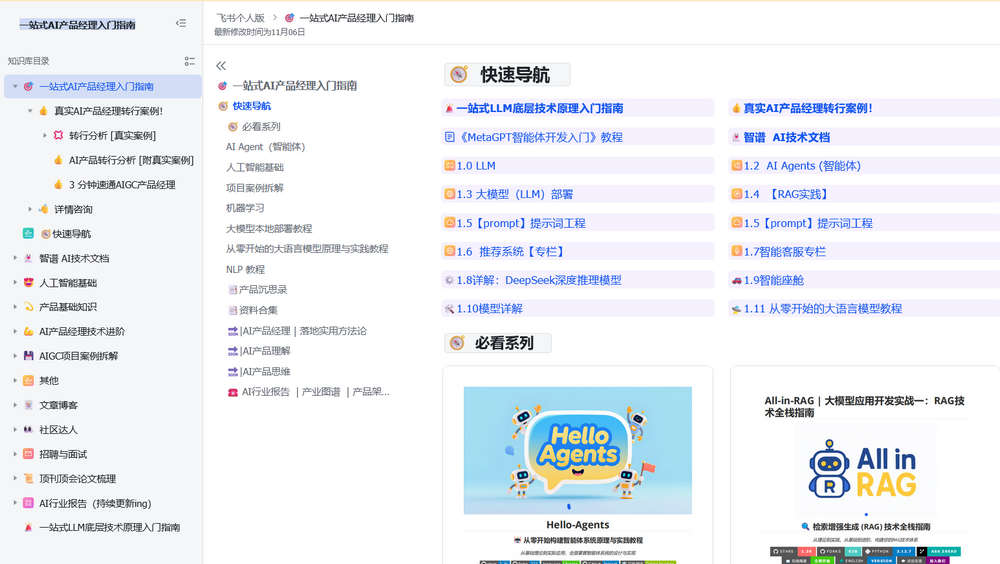Open 飞书个人版 in the breadcrumb
The width and height of the screenshot is (1000, 564).
click(240, 18)
